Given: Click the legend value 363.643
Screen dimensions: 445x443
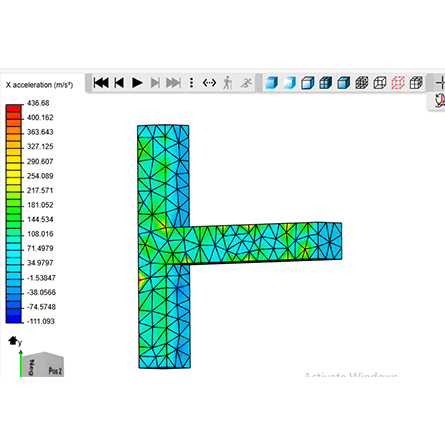Looking at the screenshot, I should (x=40, y=132).
